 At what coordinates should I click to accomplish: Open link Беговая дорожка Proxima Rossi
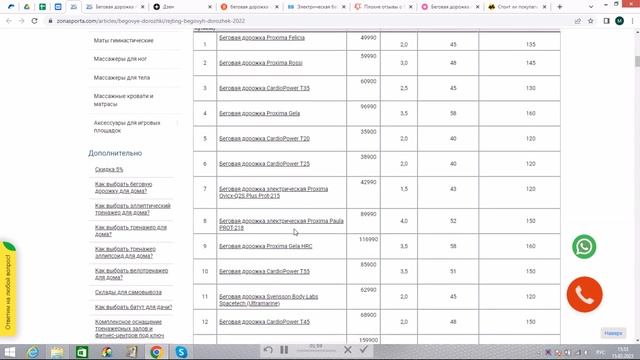click(260, 63)
